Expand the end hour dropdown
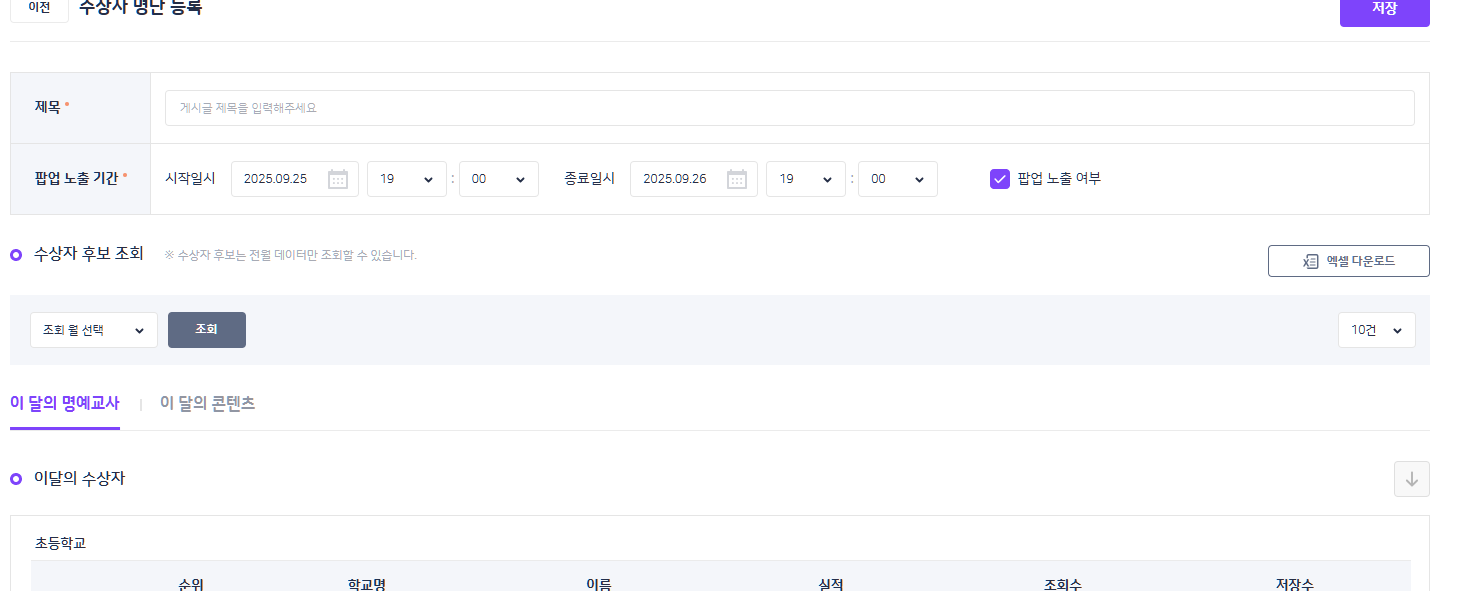 (x=805, y=179)
